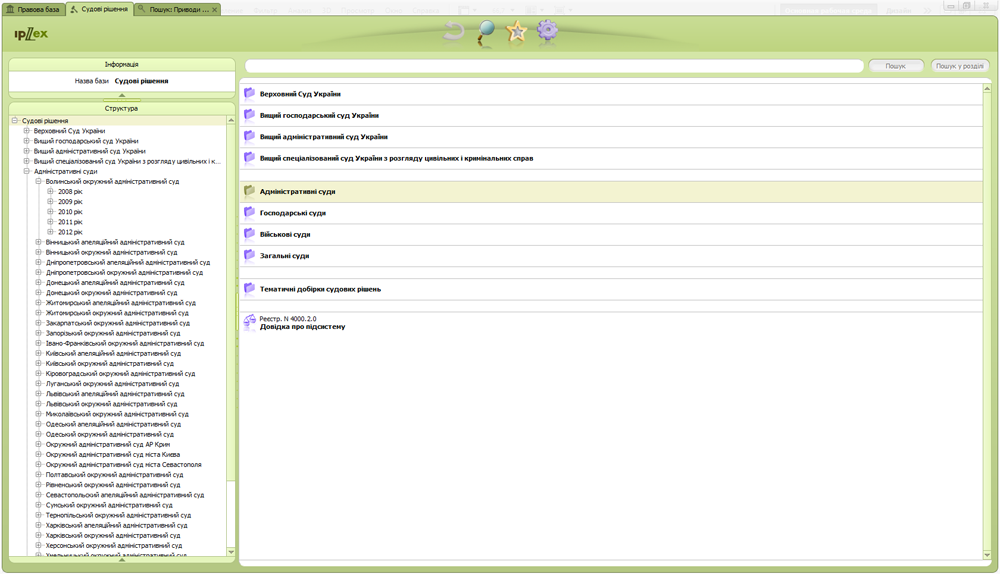Expand Вінницький апеляційний адміністративний суд node
The width and height of the screenshot is (1000, 574).
(38, 242)
